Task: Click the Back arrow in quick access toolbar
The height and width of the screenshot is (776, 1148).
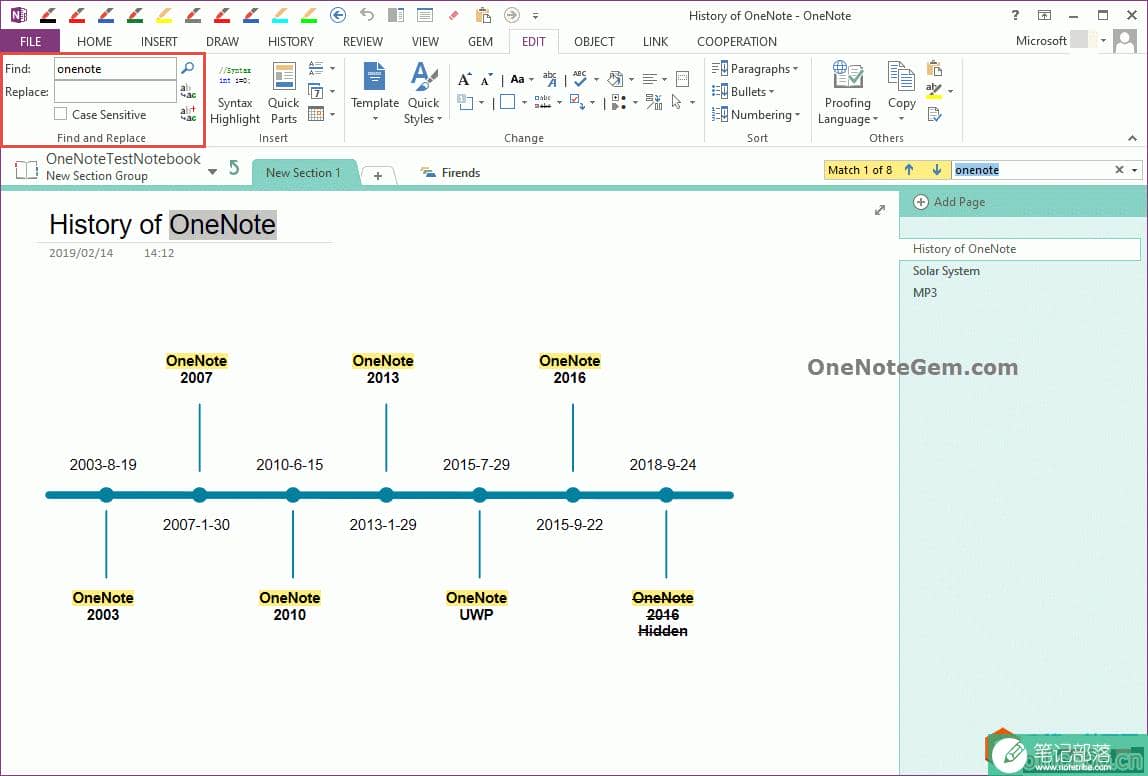Action: pyautogui.click(x=338, y=15)
